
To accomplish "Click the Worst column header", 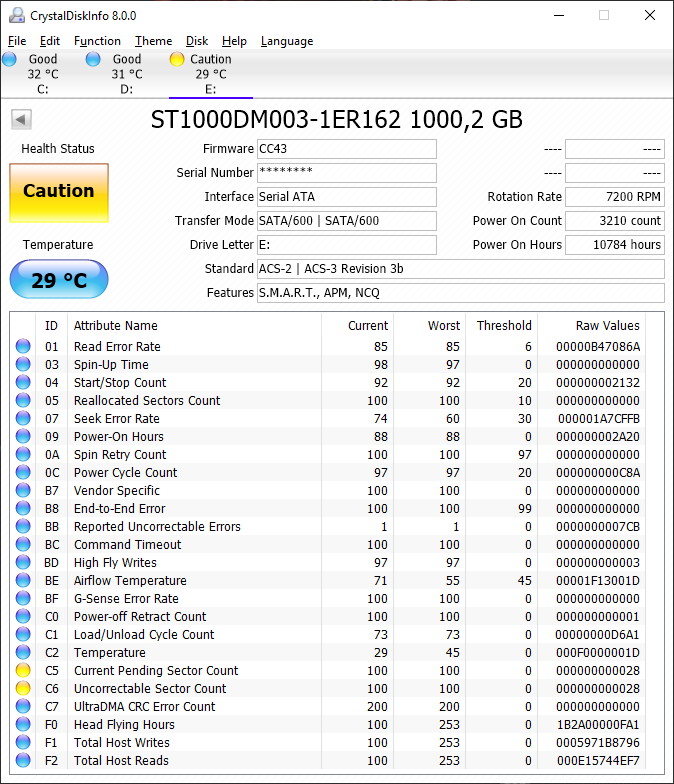I will (444, 326).
